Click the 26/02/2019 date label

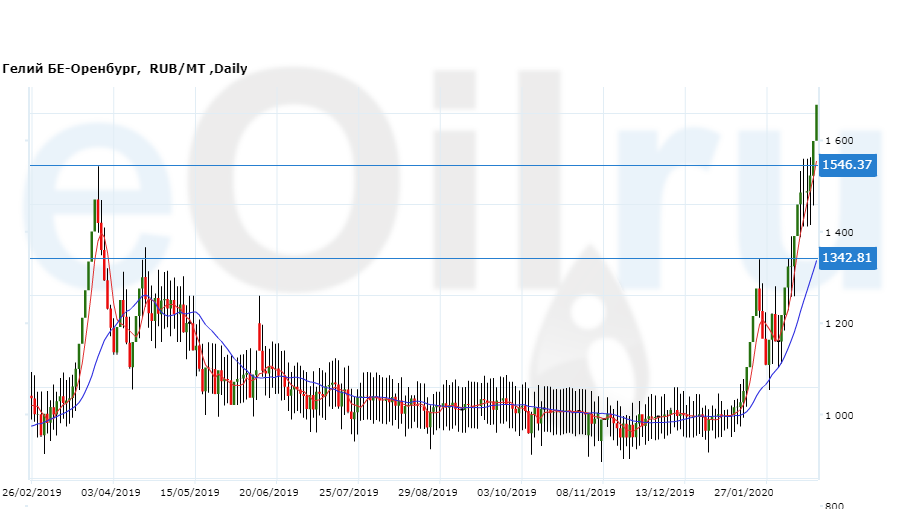click(x=31, y=492)
